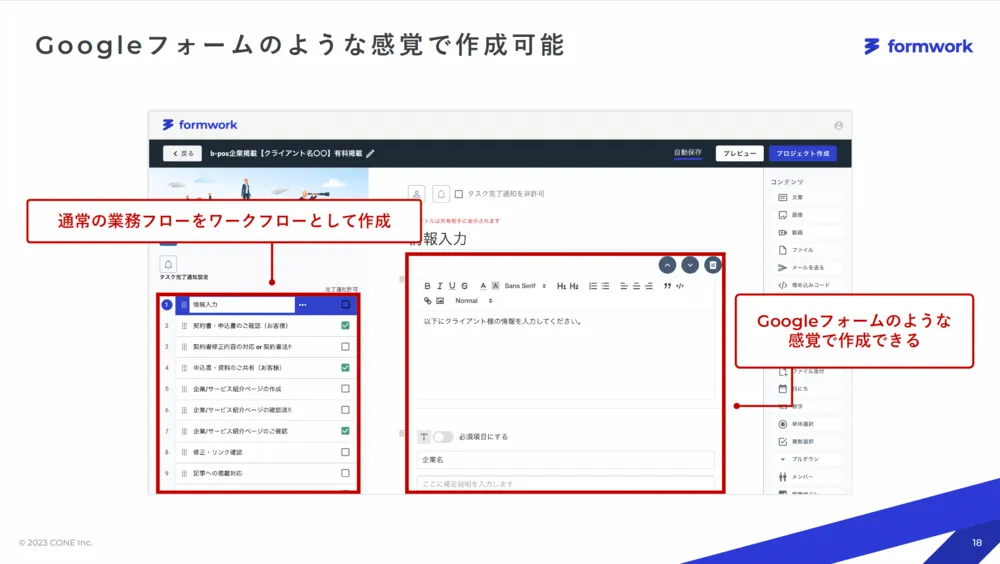Click the H1 heading icon
1000x564 pixels.
pos(561,286)
